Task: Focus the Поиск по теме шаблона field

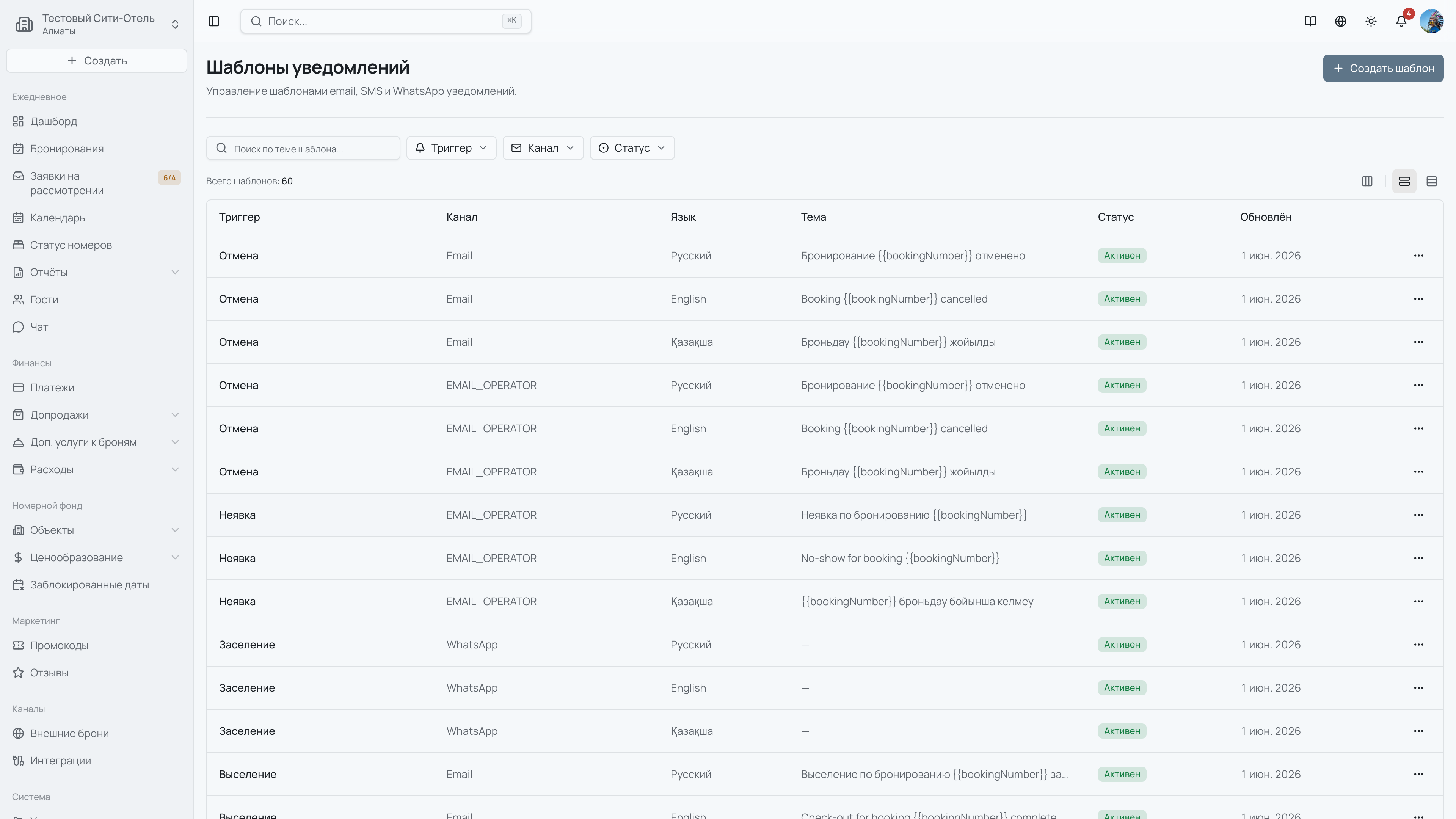Action: [303, 148]
